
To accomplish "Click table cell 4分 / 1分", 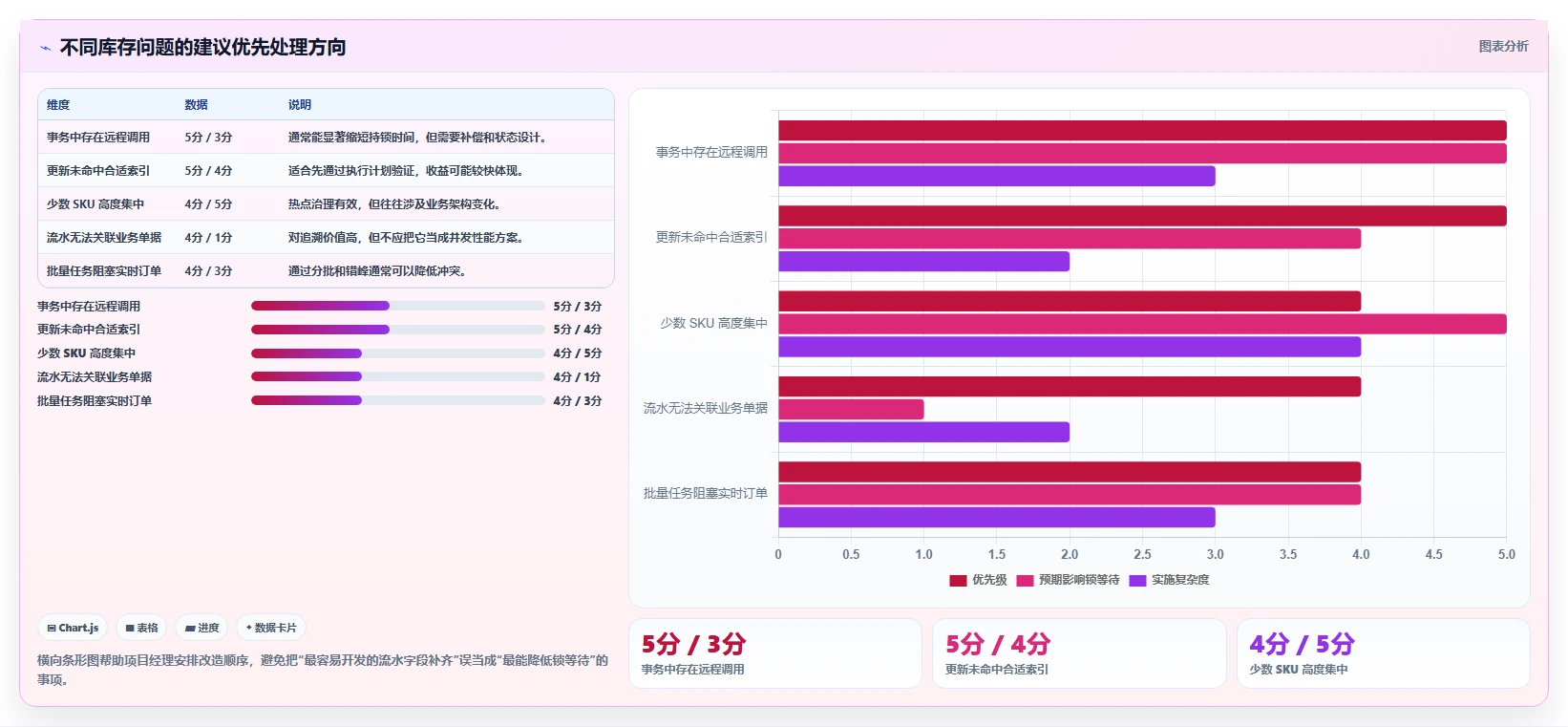I will tap(208, 238).
